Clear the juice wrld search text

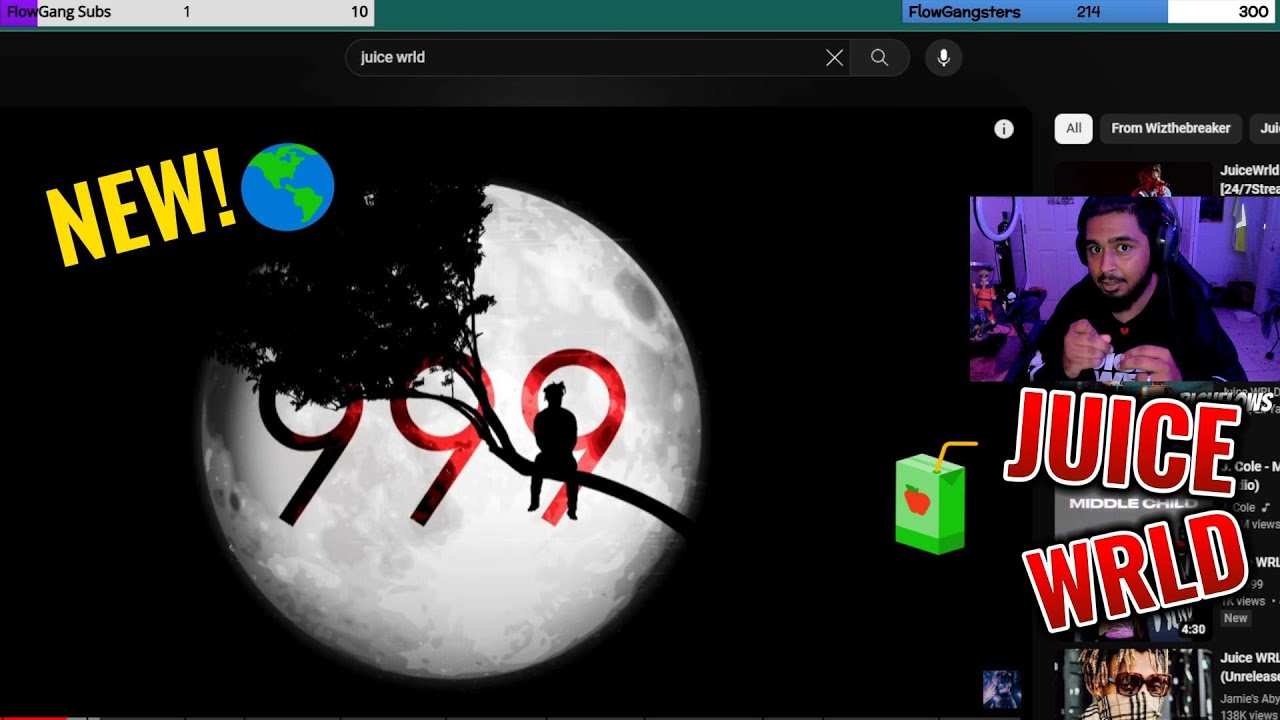coord(834,58)
